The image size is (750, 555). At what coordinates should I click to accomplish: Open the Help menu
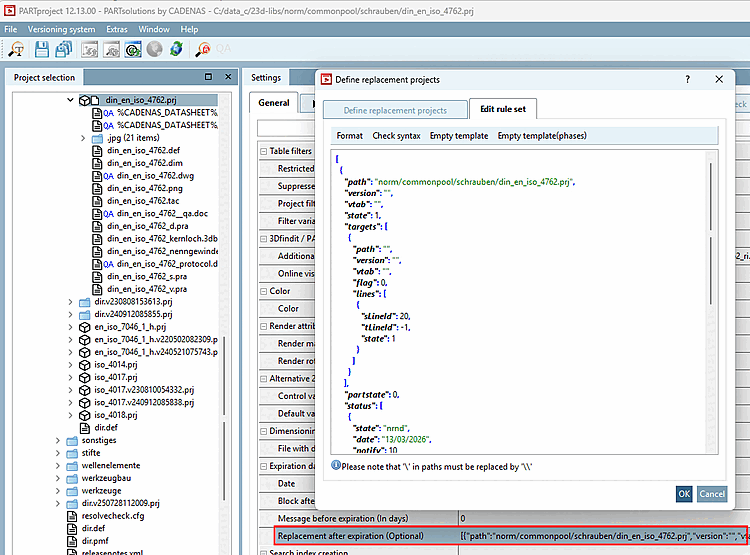pyautogui.click(x=189, y=29)
